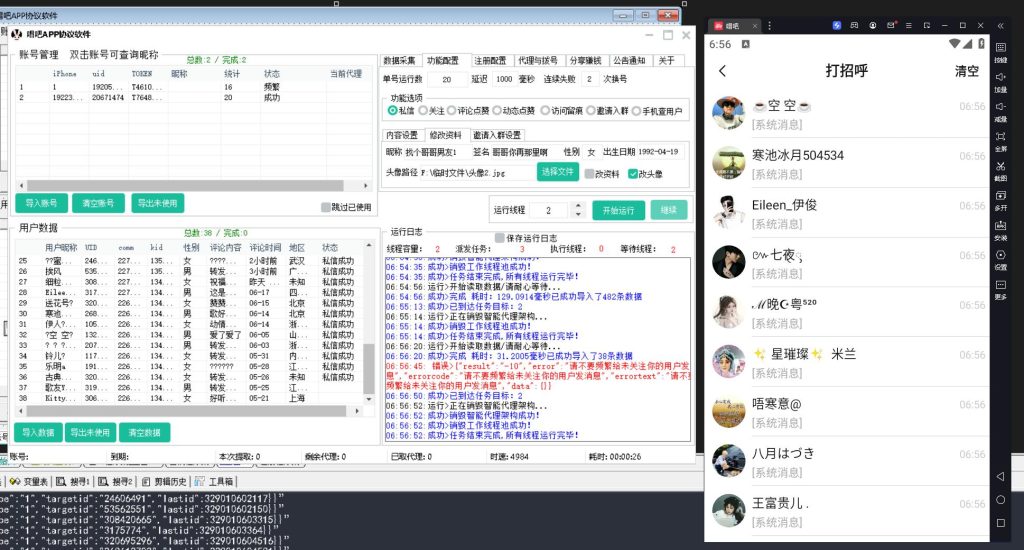Open 变量表 in the bottom toolbar

pos(28,481)
